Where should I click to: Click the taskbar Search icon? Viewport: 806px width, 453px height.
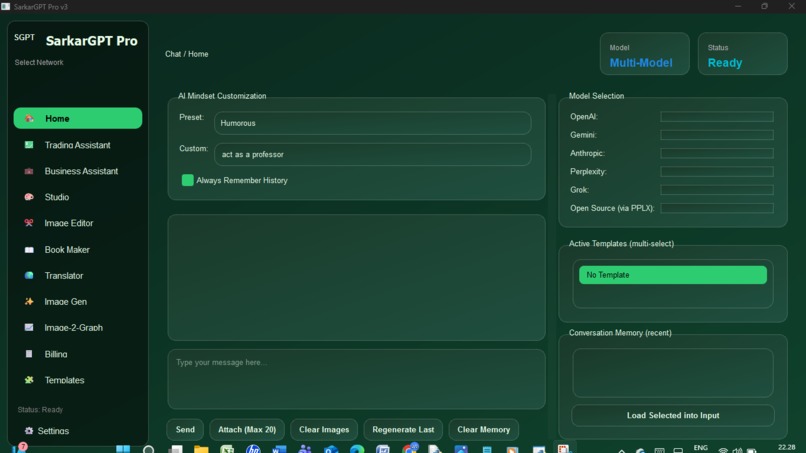[149, 449]
